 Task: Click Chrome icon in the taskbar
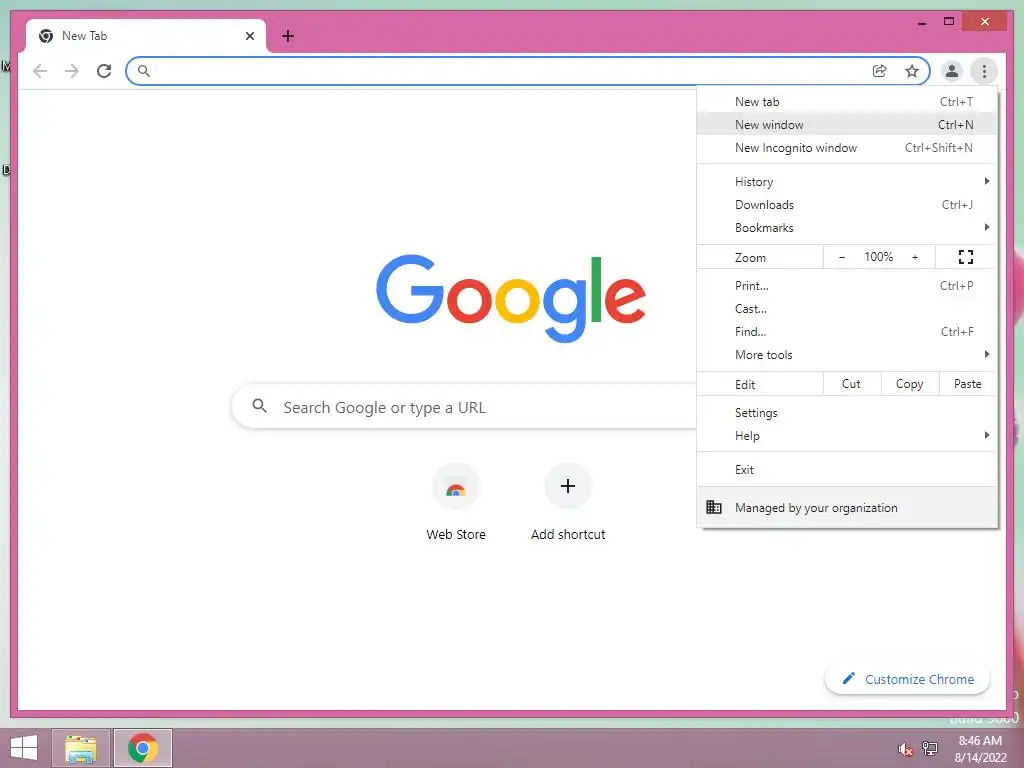[143, 748]
